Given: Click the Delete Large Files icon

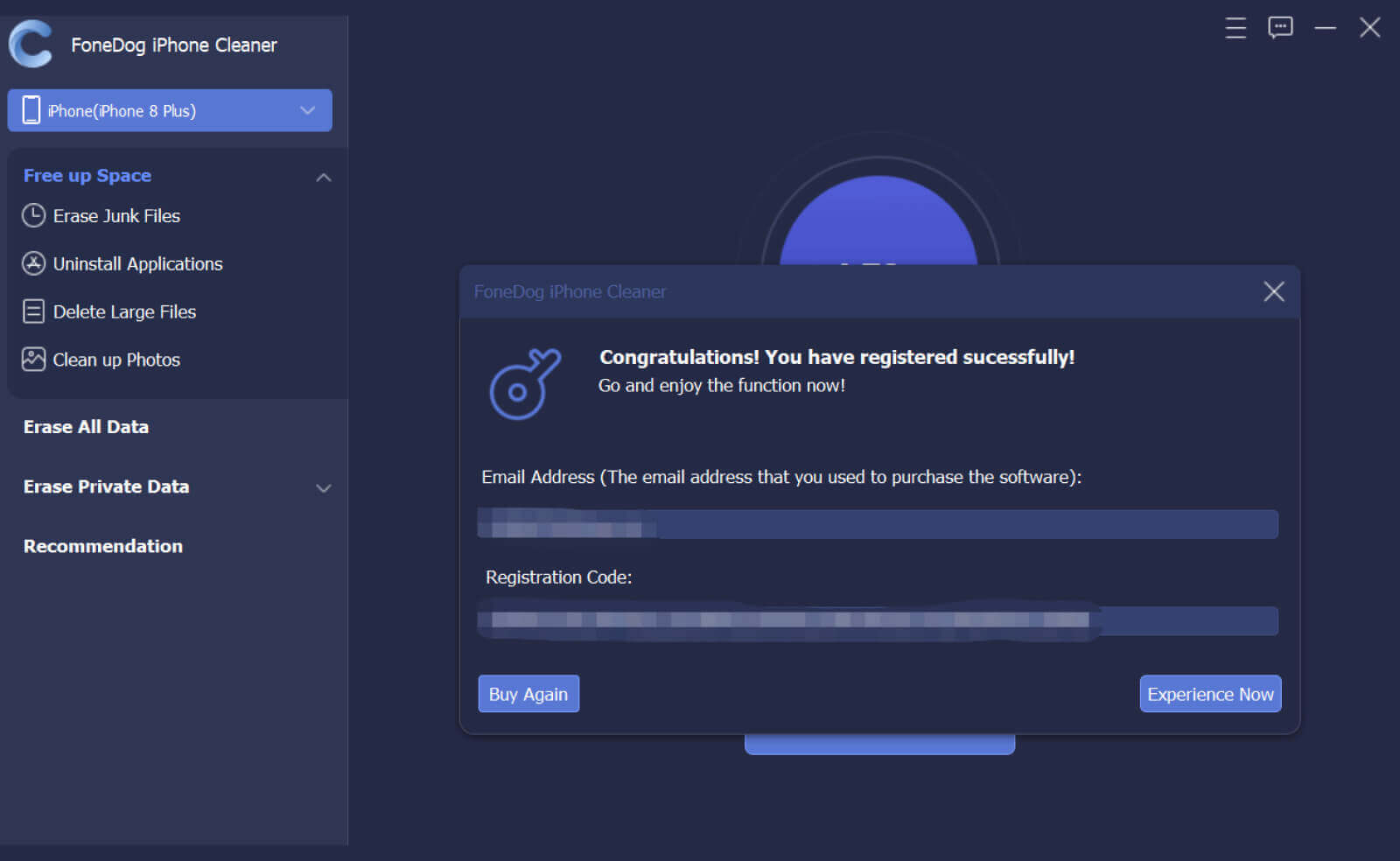Looking at the screenshot, I should (33, 311).
